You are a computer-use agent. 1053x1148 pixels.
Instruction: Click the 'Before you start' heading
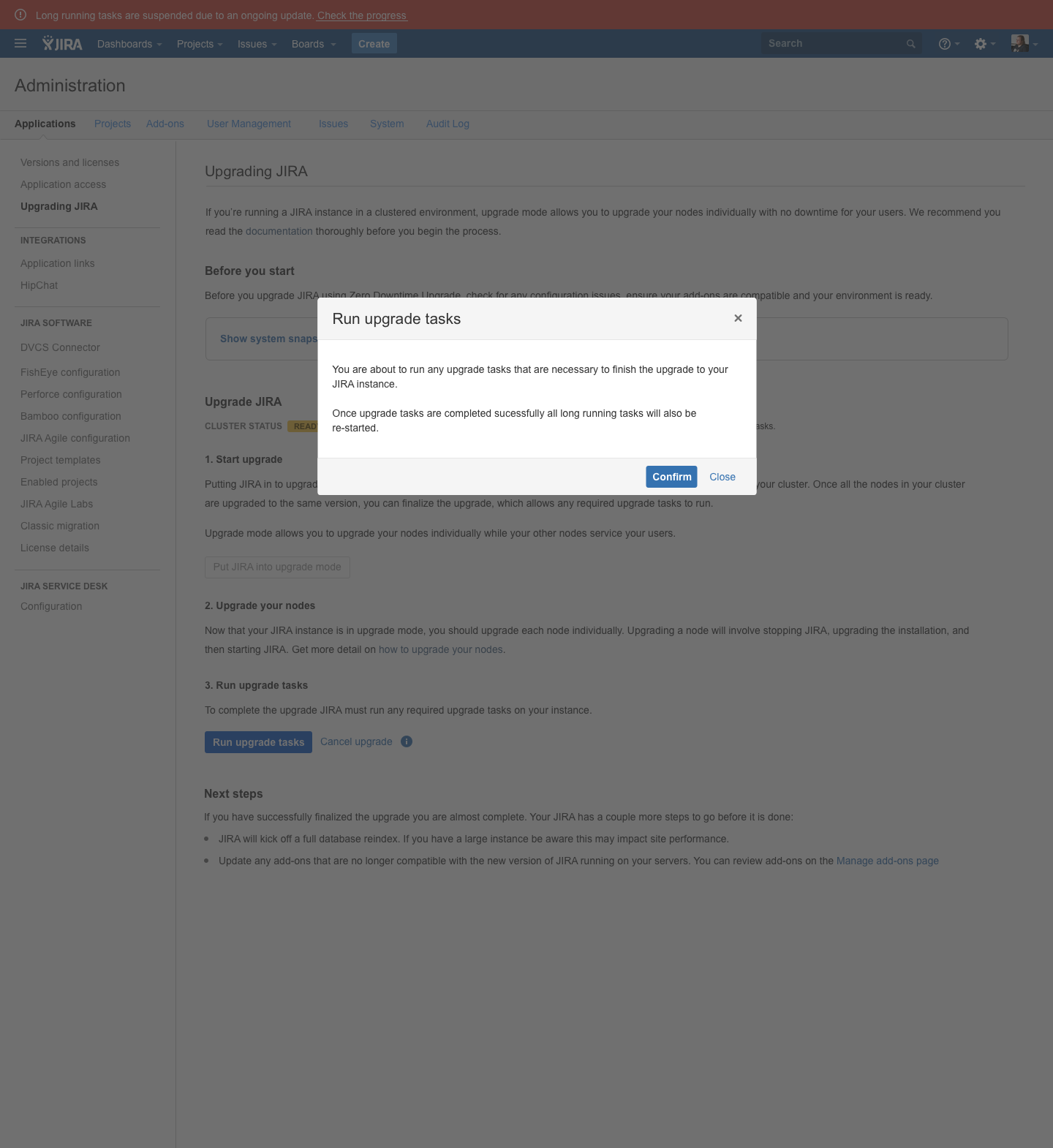tap(249, 271)
